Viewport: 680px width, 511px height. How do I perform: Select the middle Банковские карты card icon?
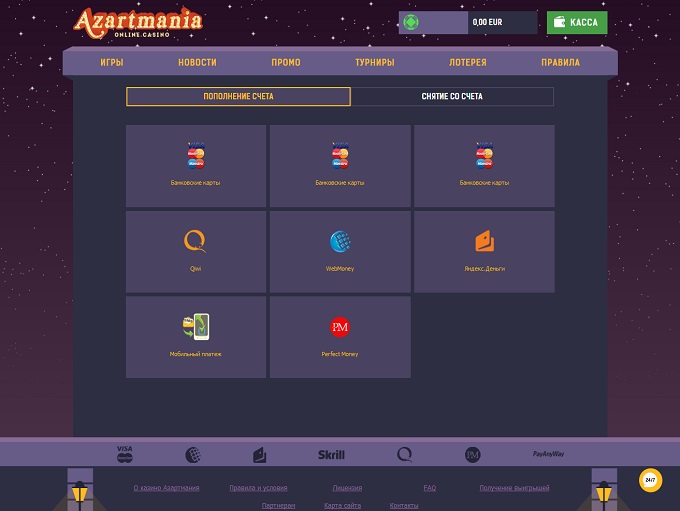[340, 155]
